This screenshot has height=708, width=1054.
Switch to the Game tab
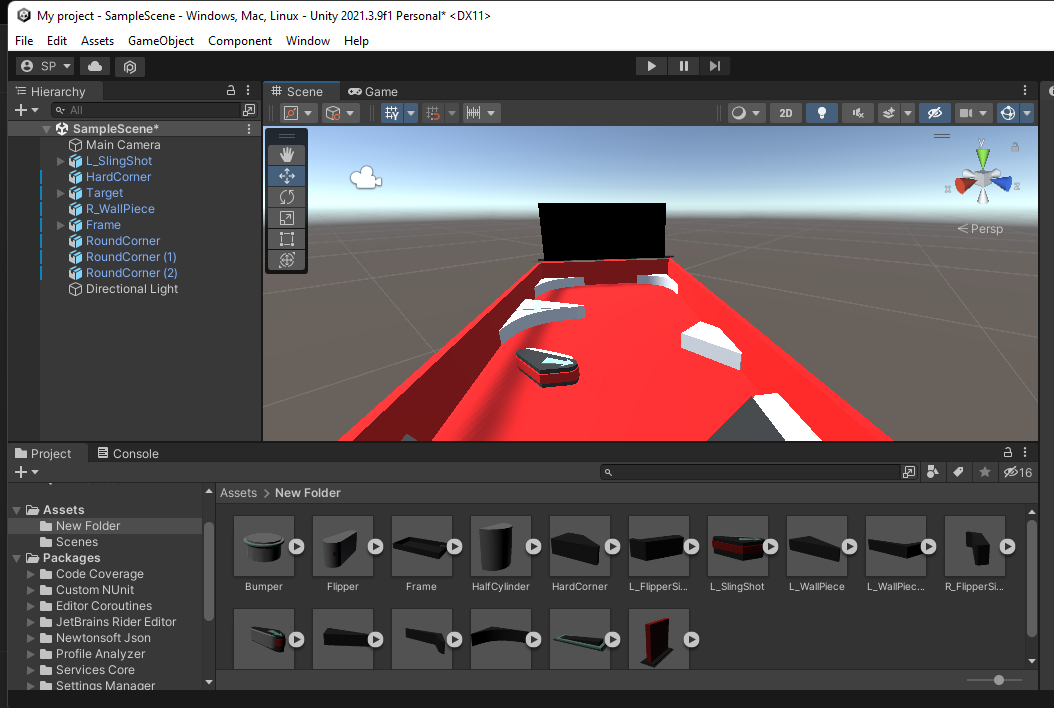tap(373, 91)
